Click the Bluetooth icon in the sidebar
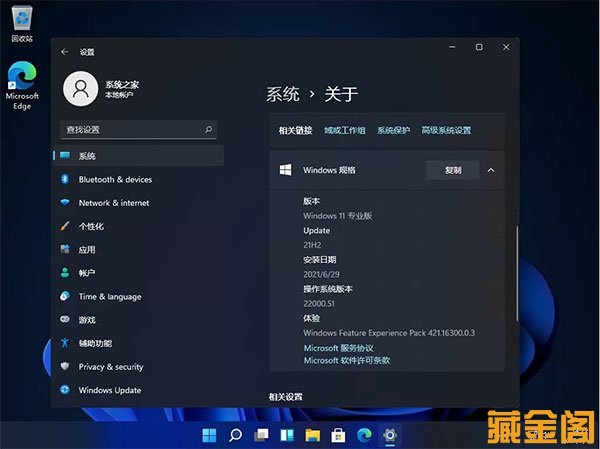The height and width of the screenshot is (449, 600). (x=65, y=179)
